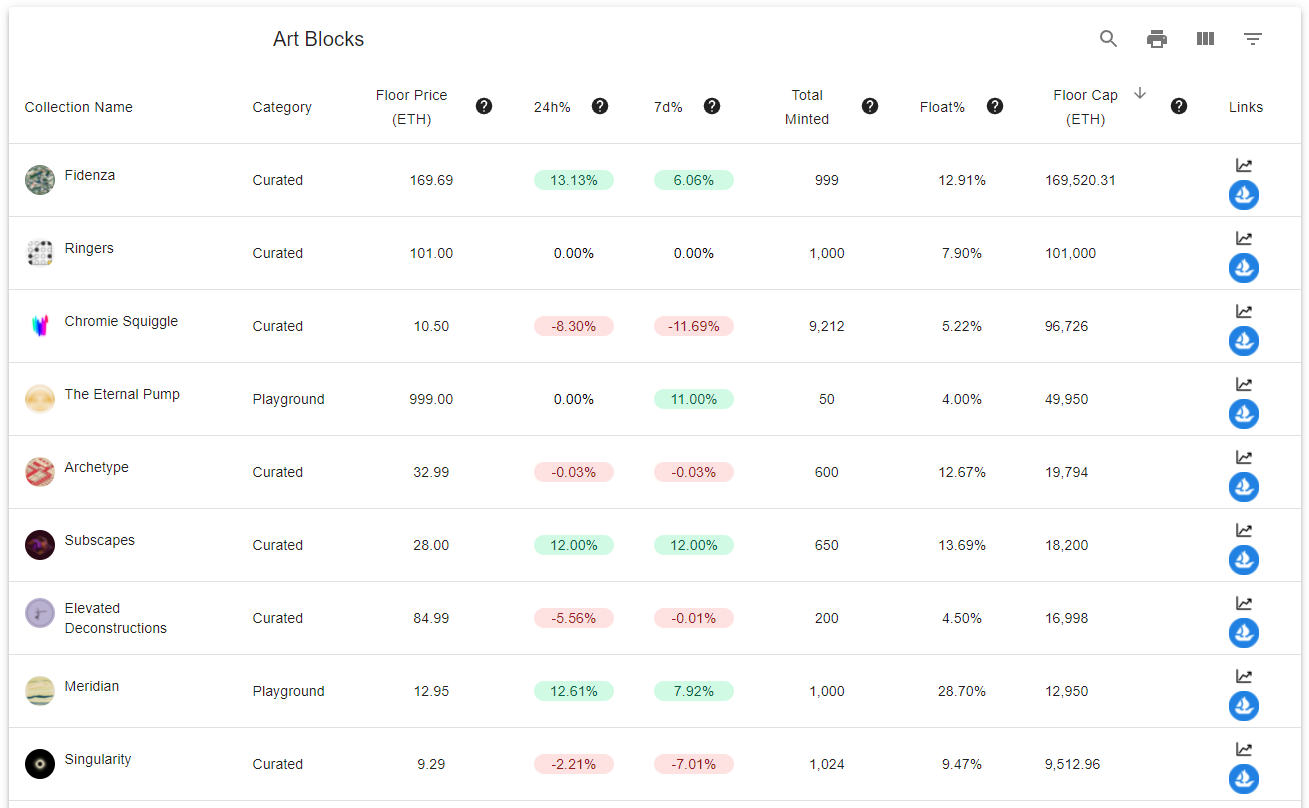Open the Subscapes collection link

point(99,539)
